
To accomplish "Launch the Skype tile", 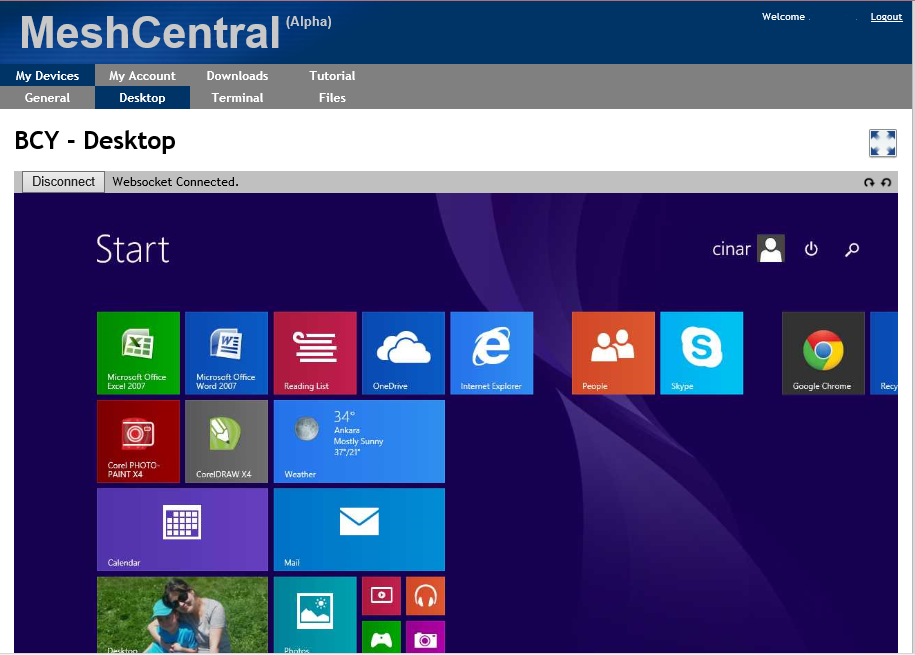I will (x=701, y=353).
